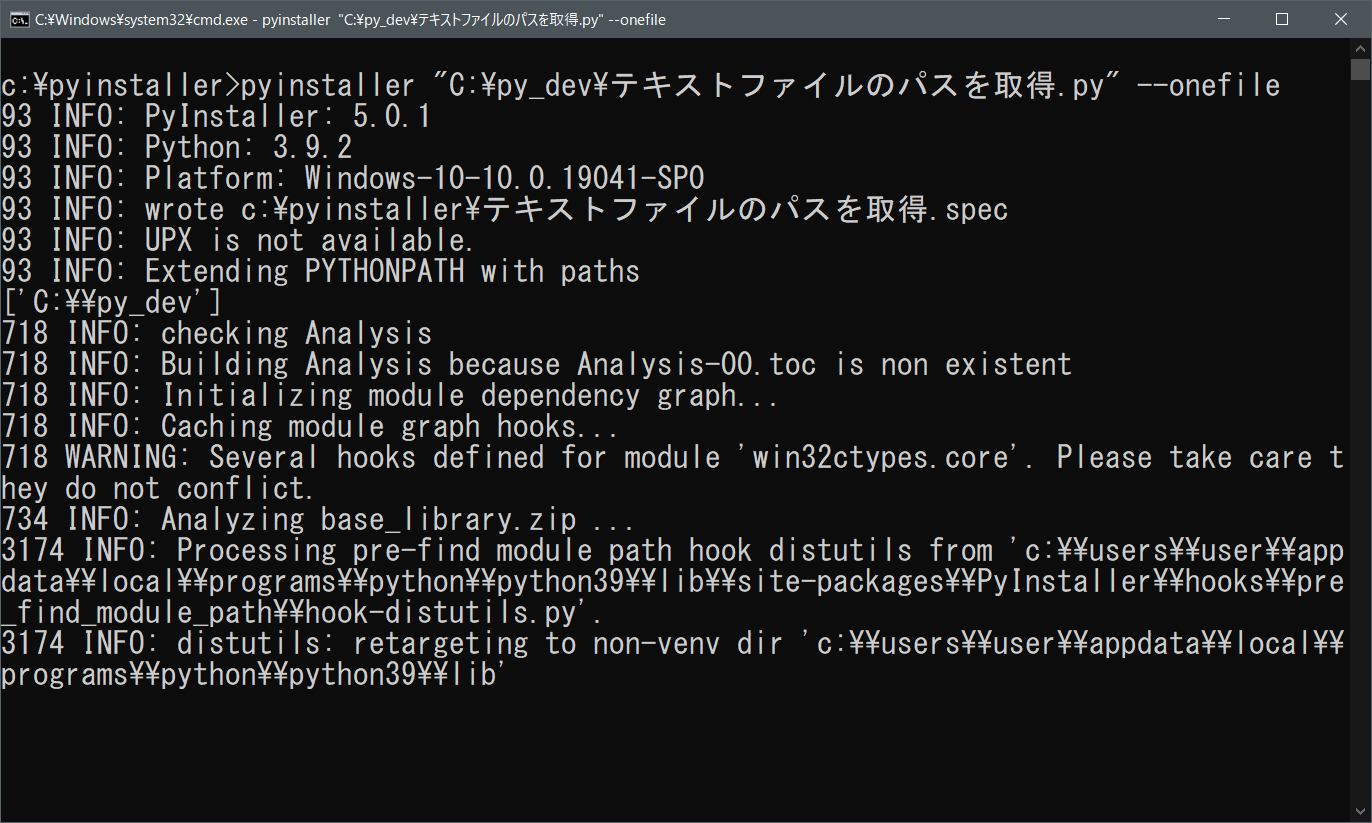This screenshot has width=1372, height=823.
Task: Click the line 'Python: 3.9.2'
Action: click(x=177, y=147)
